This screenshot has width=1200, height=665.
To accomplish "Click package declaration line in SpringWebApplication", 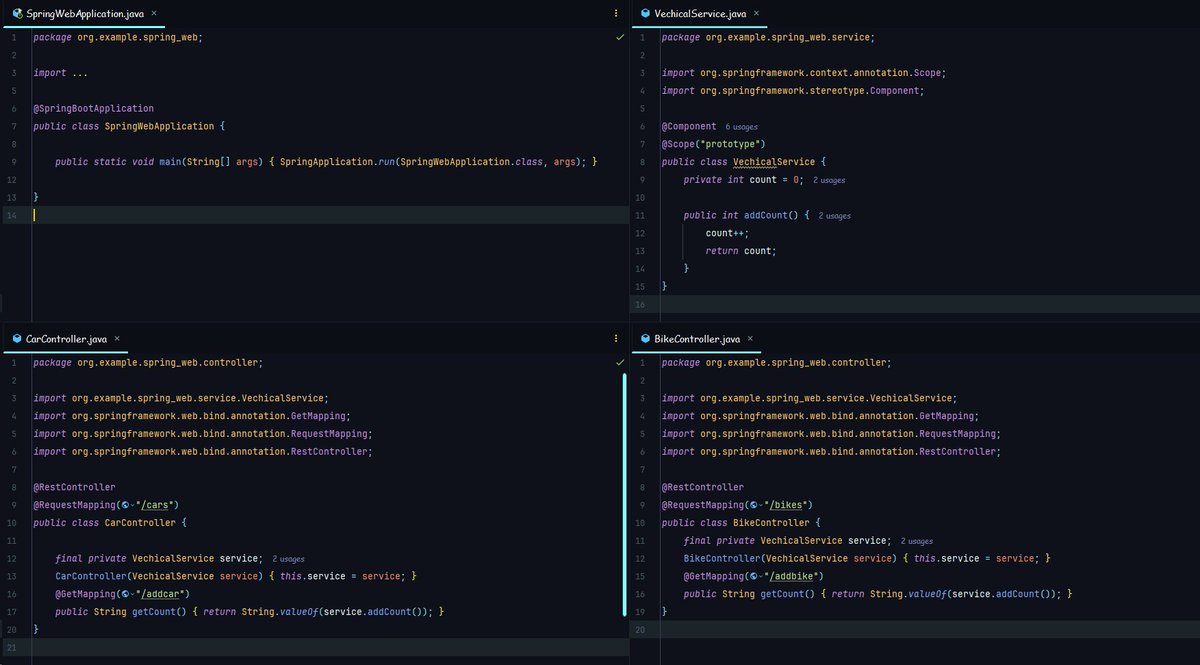I will pyautogui.click(x=117, y=37).
